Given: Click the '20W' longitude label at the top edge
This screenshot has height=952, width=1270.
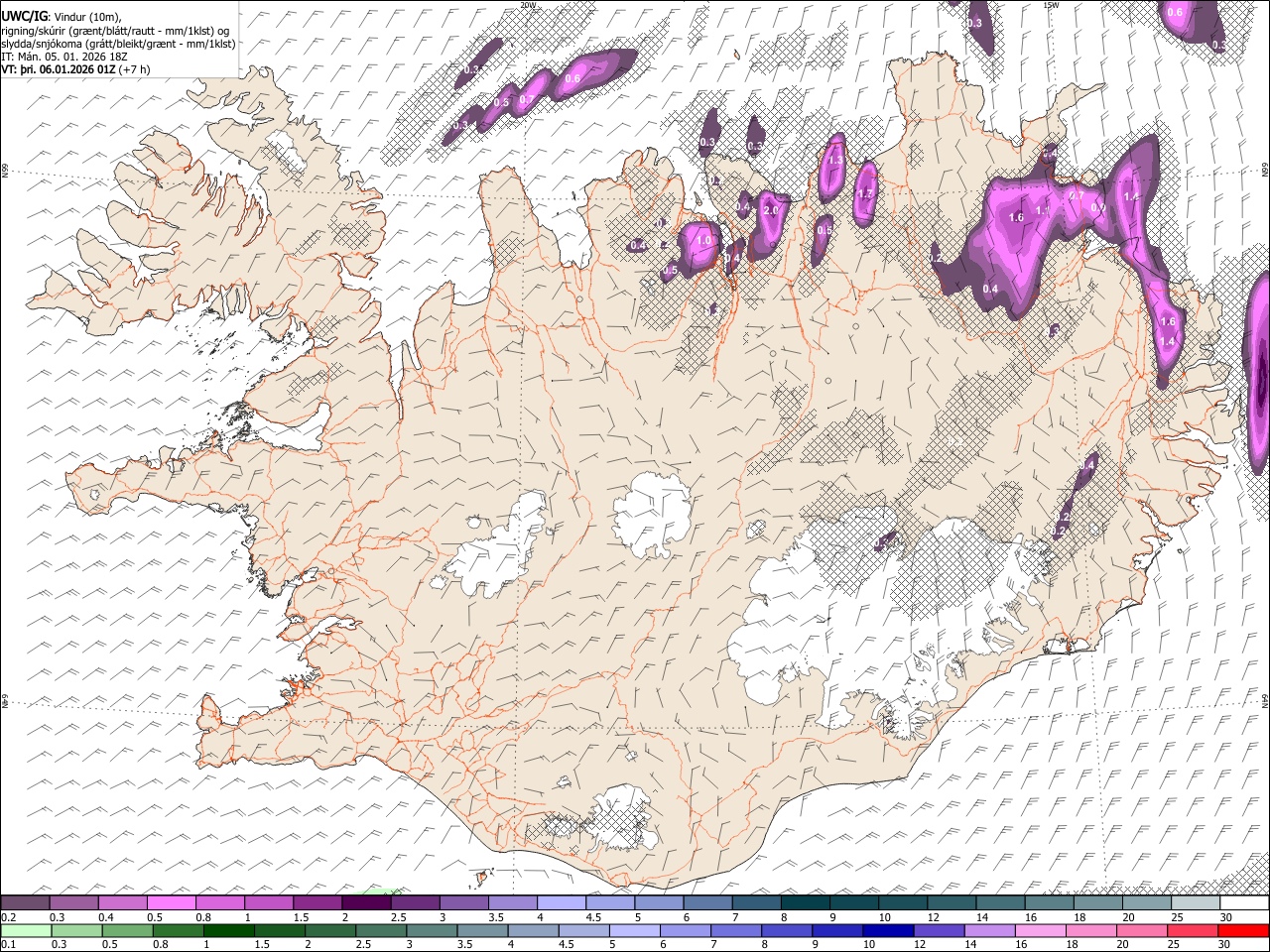Looking at the screenshot, I should (x=528, y=5).
